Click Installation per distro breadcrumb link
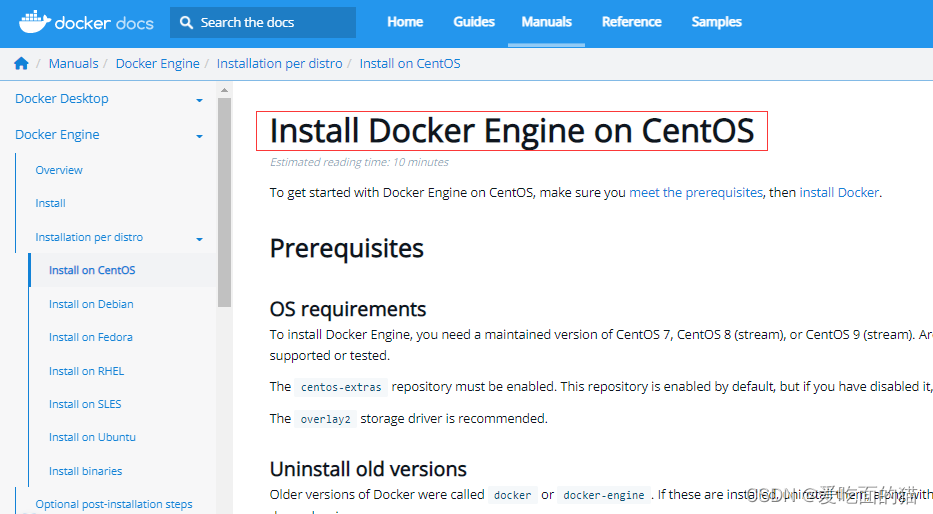The width and height of the screenshot is (933, 514). [280, 64]
